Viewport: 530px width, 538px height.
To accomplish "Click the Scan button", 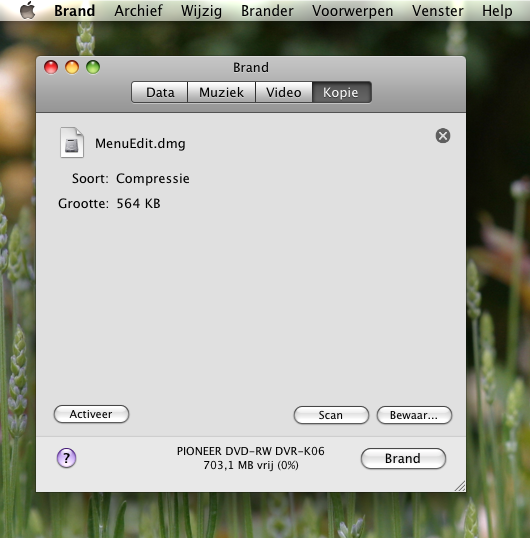I will pyautogui.click(x=331, y=415).
